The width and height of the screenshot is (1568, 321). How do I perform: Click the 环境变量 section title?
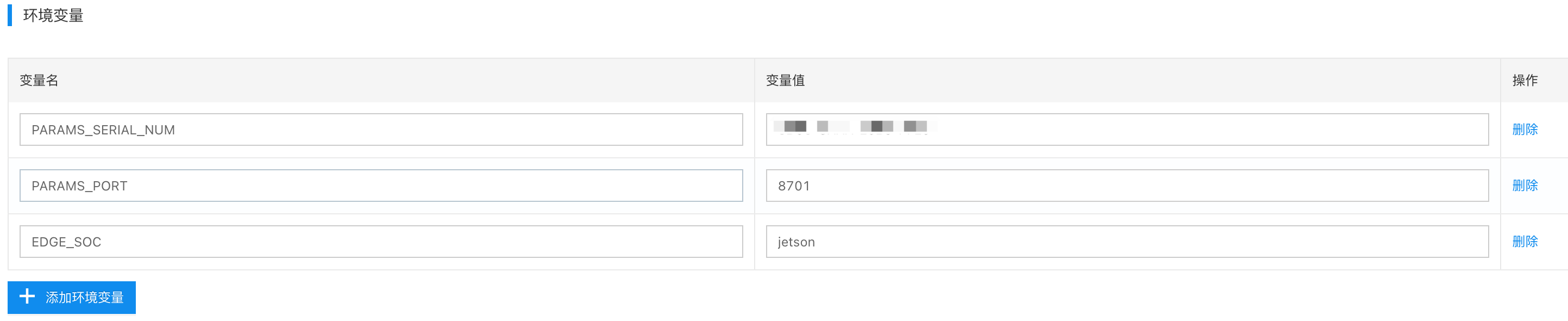53,15
